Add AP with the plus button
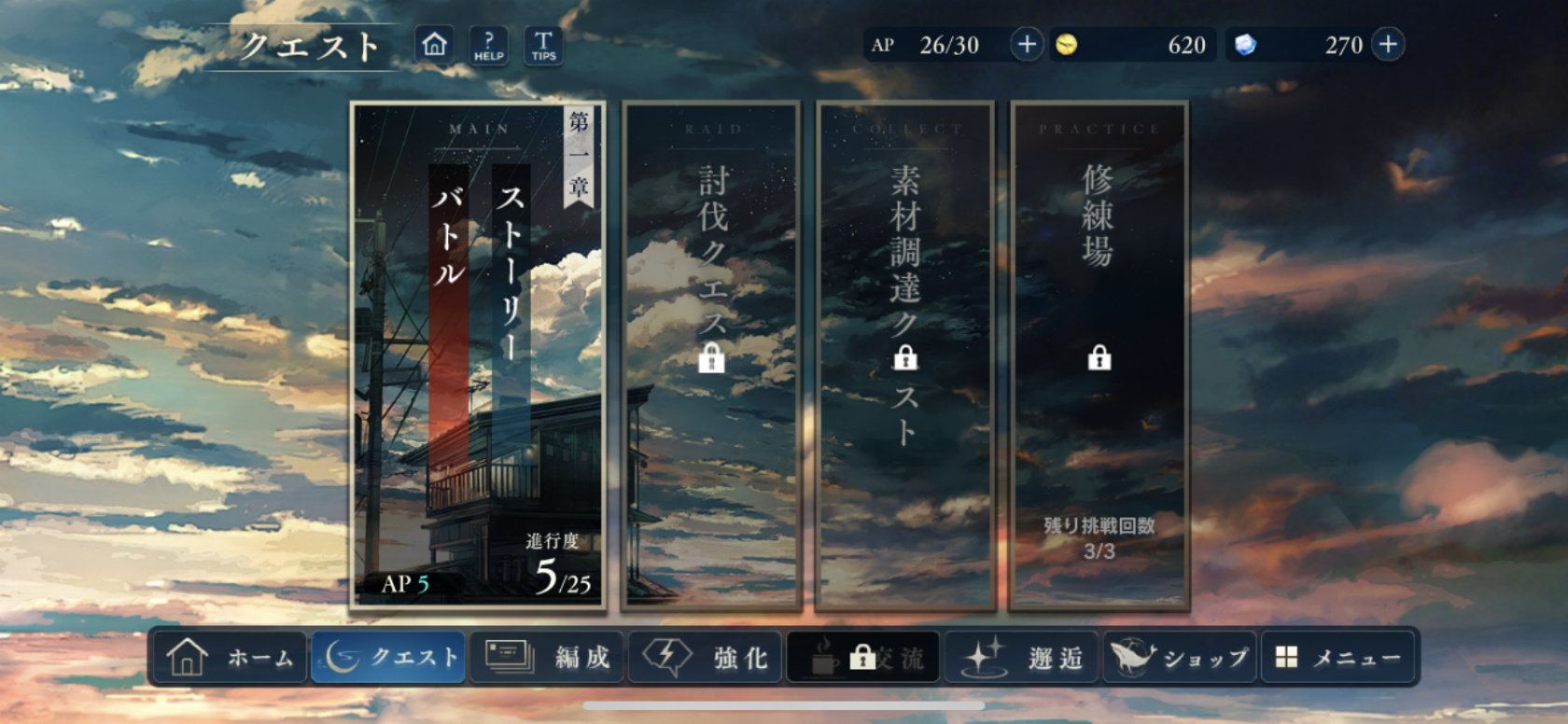The image size is (1568, 724). [x=1027, y=44]
